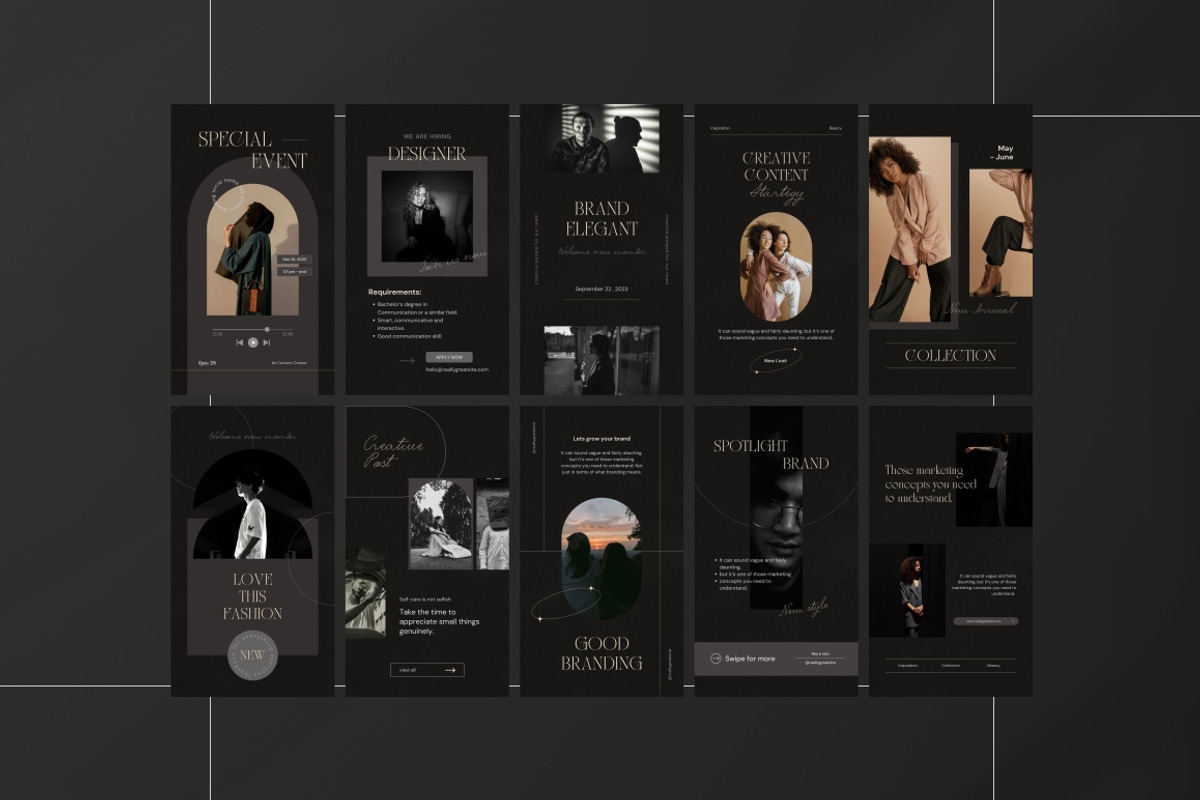Click the two-women oval photo in Creative Content
This screenshot has height=800, width=1200.
776,266
